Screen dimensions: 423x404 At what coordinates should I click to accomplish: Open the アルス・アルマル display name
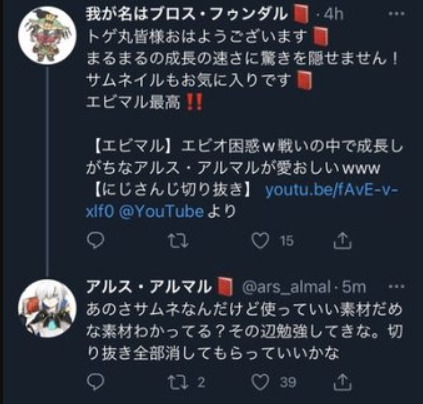[x=149, y=287]
